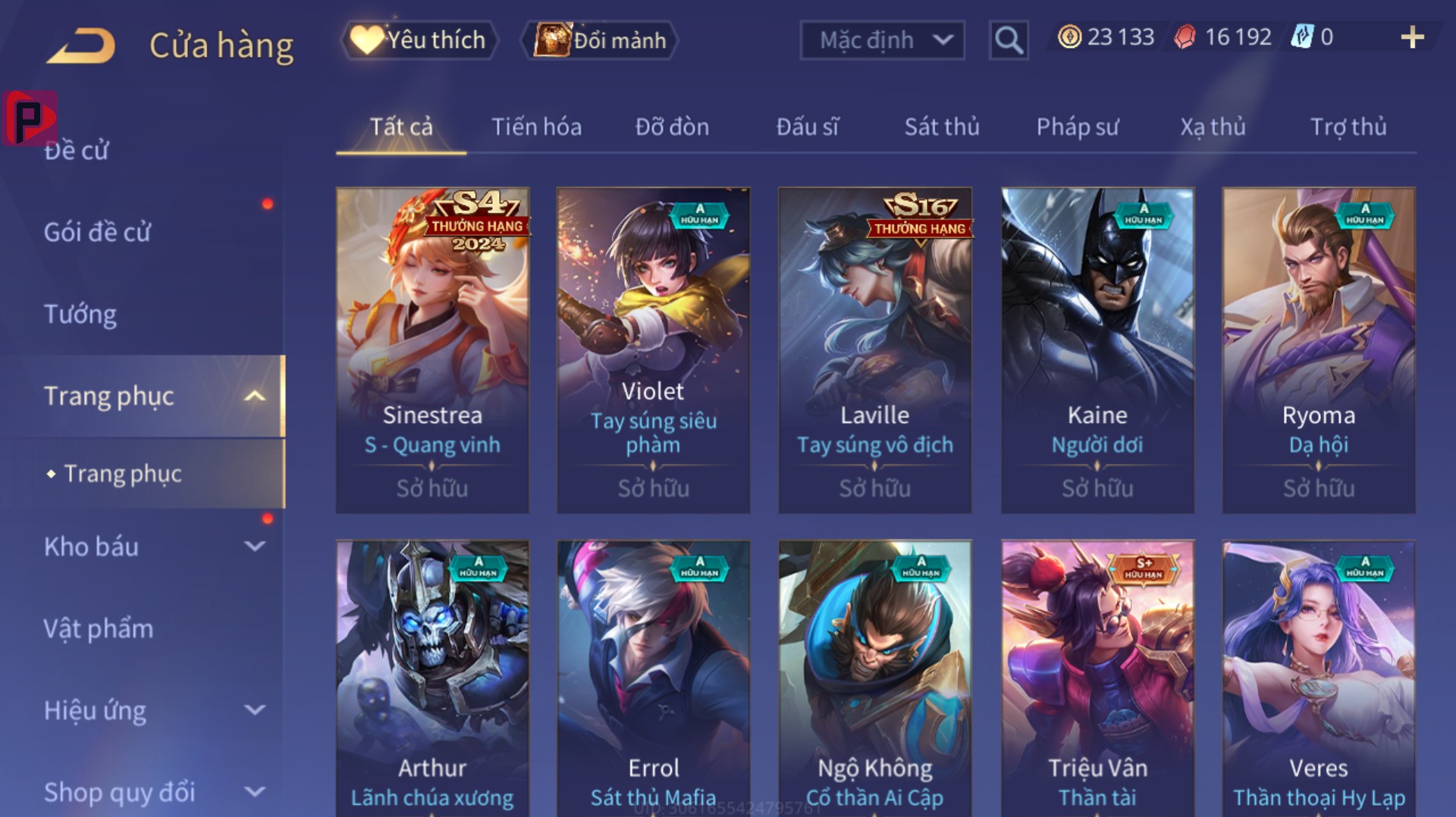Select the Tiến hóa tab
This screenshot has height=817, width=1456.
click(x=537, y=127)
